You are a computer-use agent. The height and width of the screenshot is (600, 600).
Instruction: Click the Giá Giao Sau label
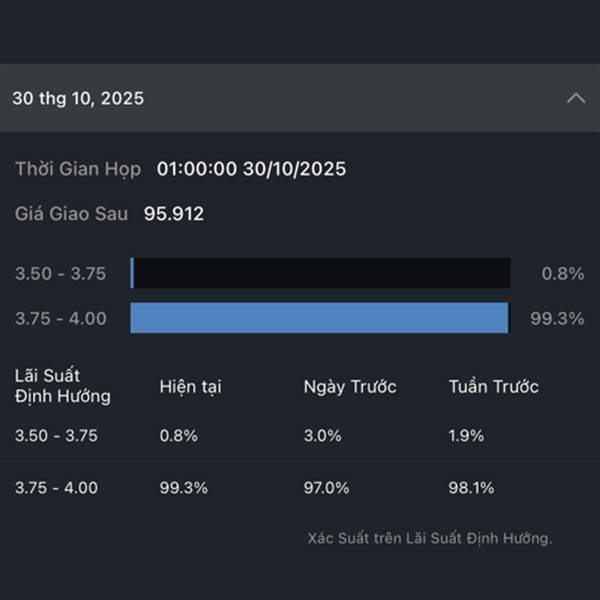(71, 213)
